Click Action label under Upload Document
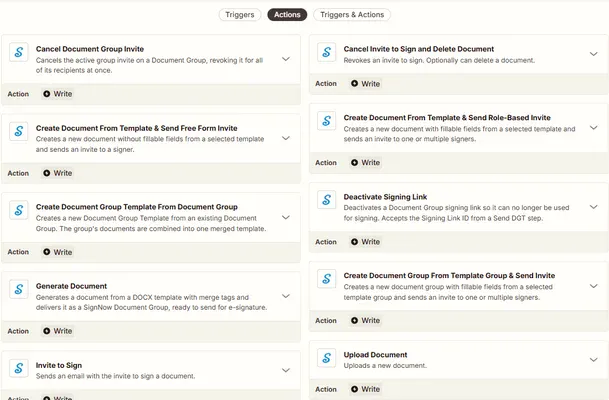The image size is (609, 400). [x=326, y=389]
